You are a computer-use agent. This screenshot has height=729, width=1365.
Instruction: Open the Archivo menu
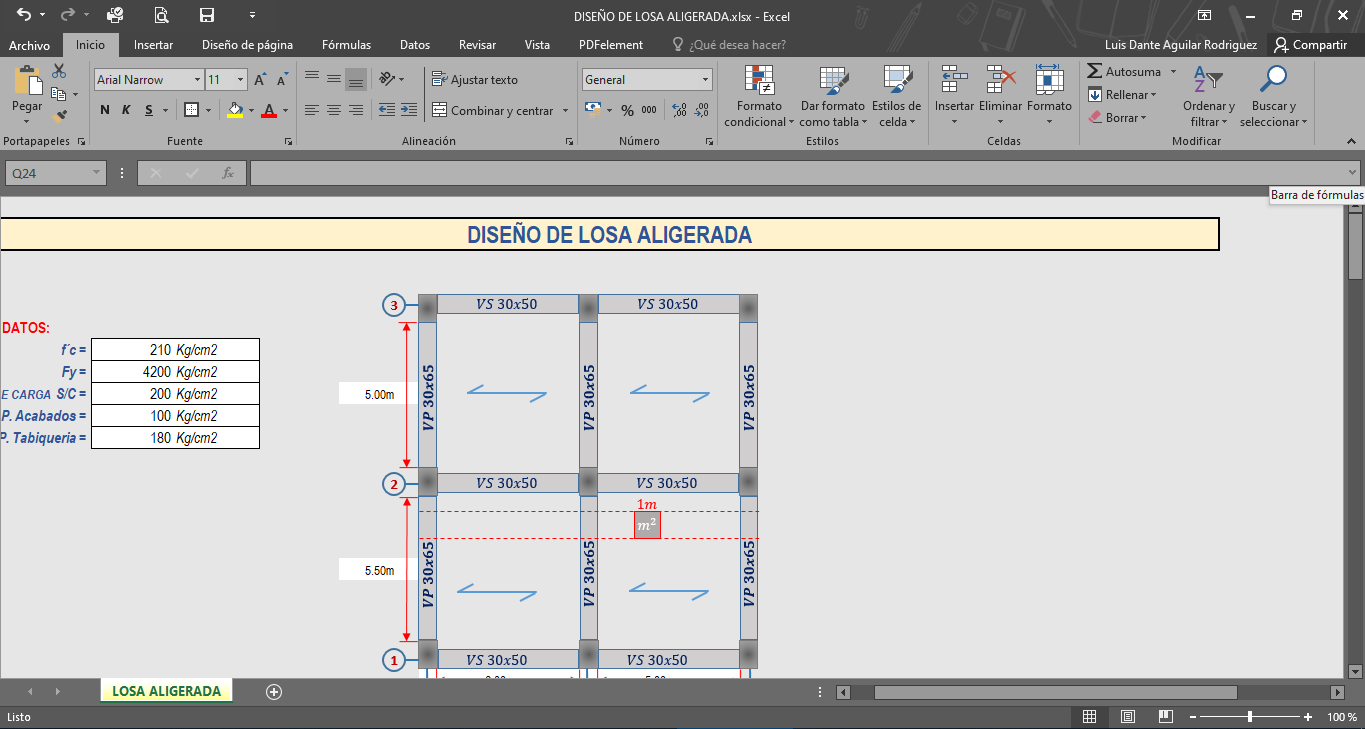coord(30,44)
